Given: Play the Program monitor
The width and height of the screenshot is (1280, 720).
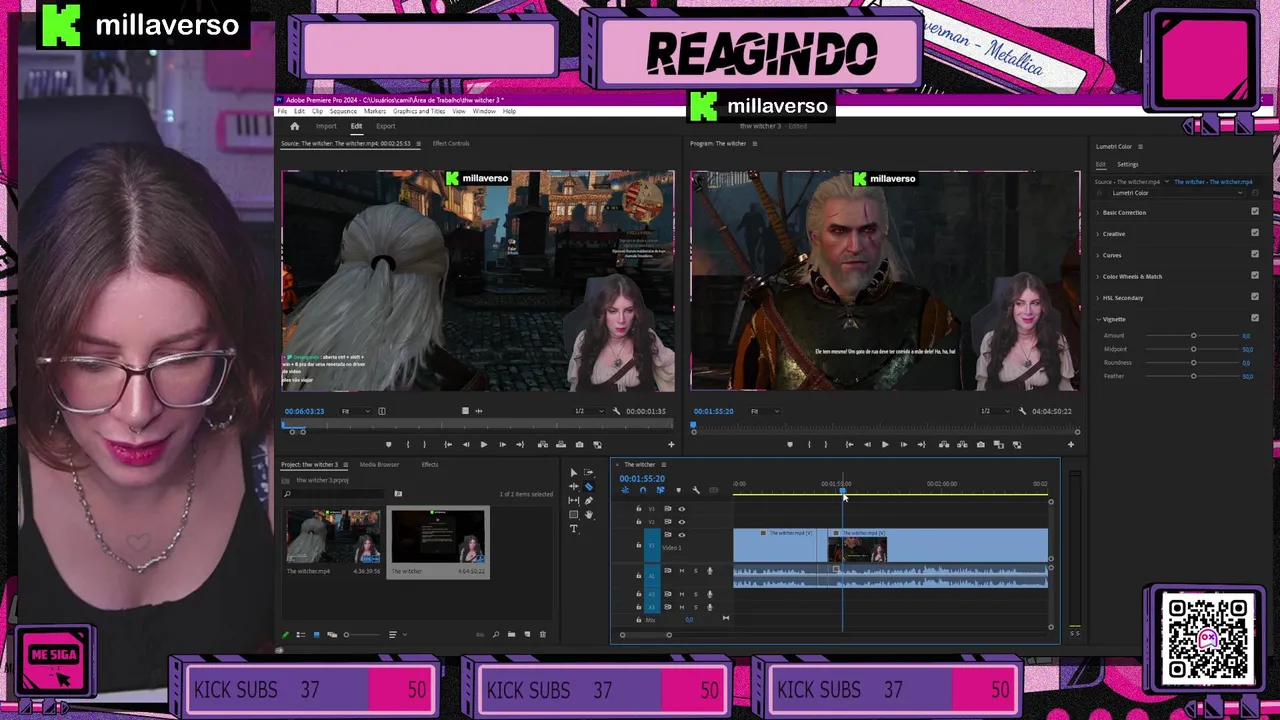Looking at the screenshot, I should pyautogui.click(x=885, y=444).
